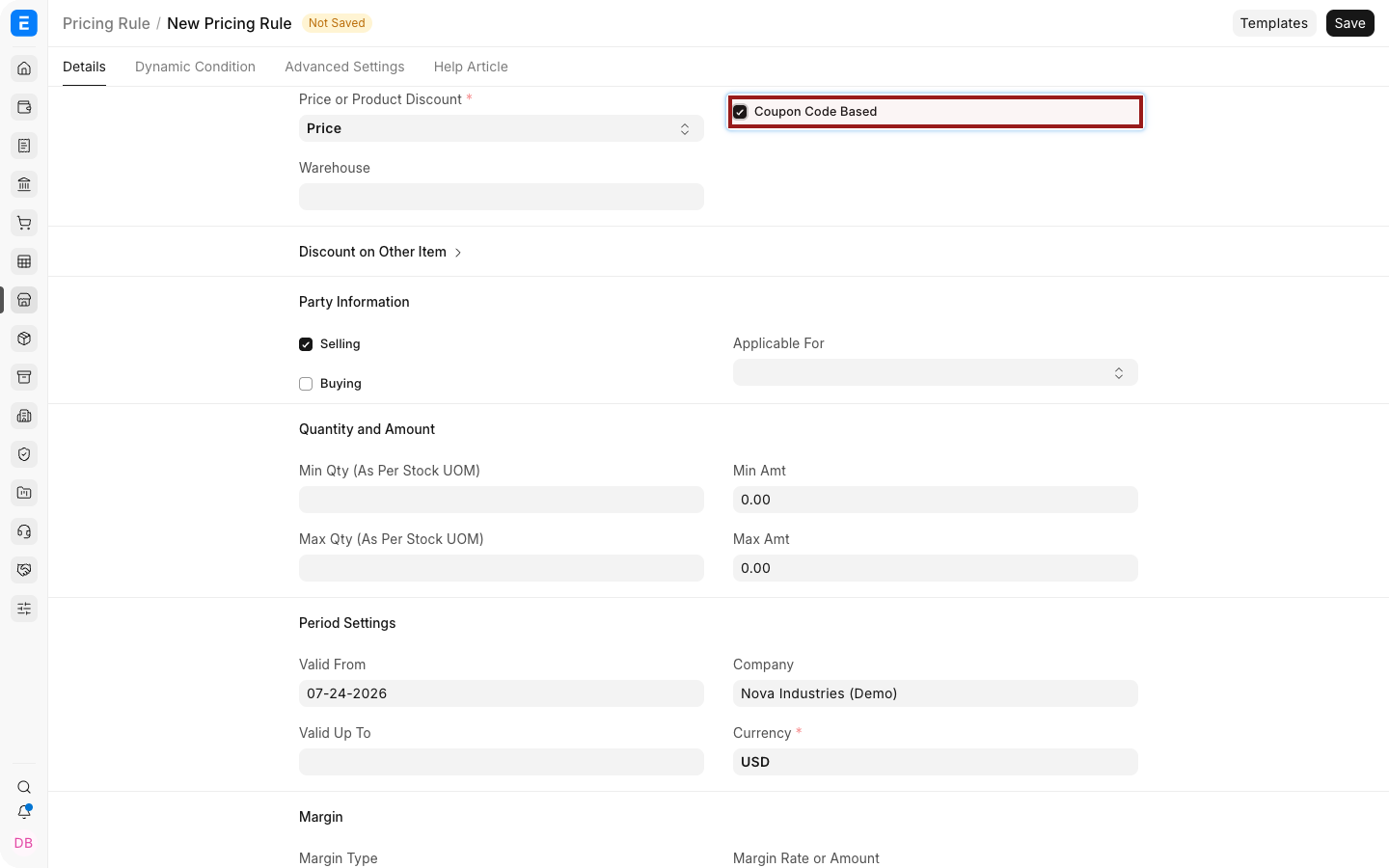
Task: Open the document/invoice sidebar icon
Action: (24, 146)
